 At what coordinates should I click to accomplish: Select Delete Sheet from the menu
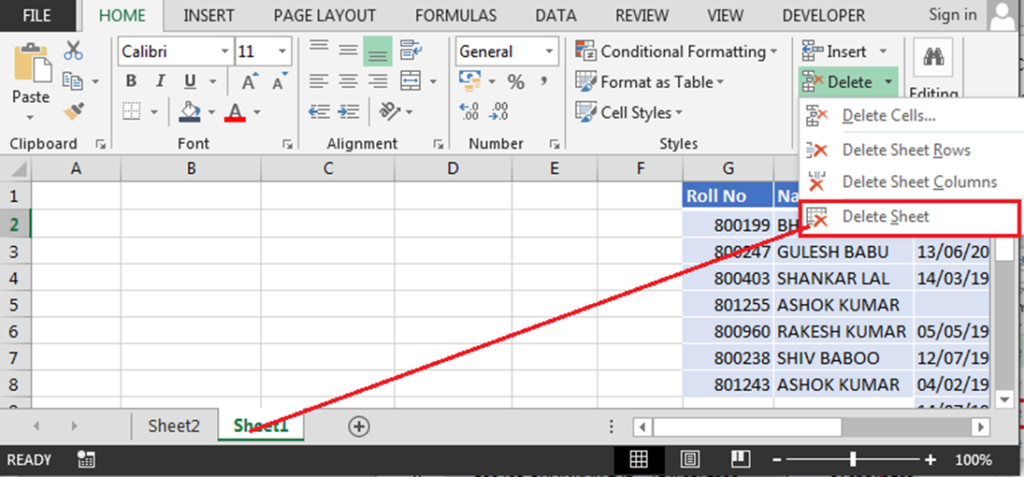[x=885, y=216]
